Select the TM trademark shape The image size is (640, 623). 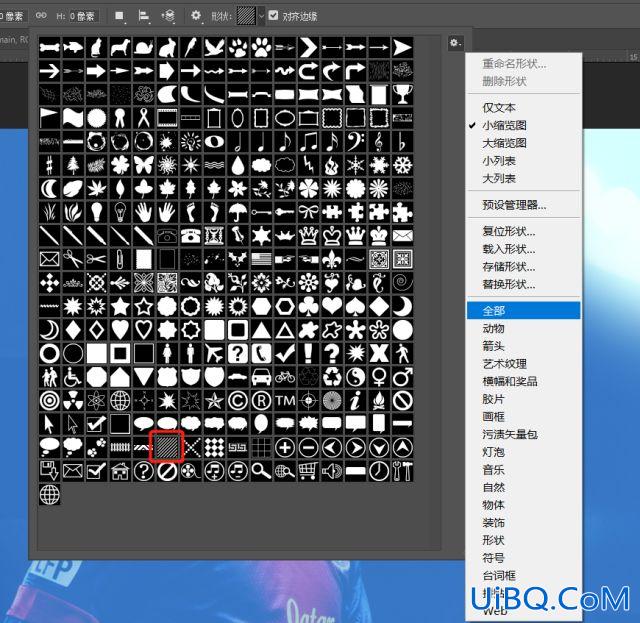(285, 400)
